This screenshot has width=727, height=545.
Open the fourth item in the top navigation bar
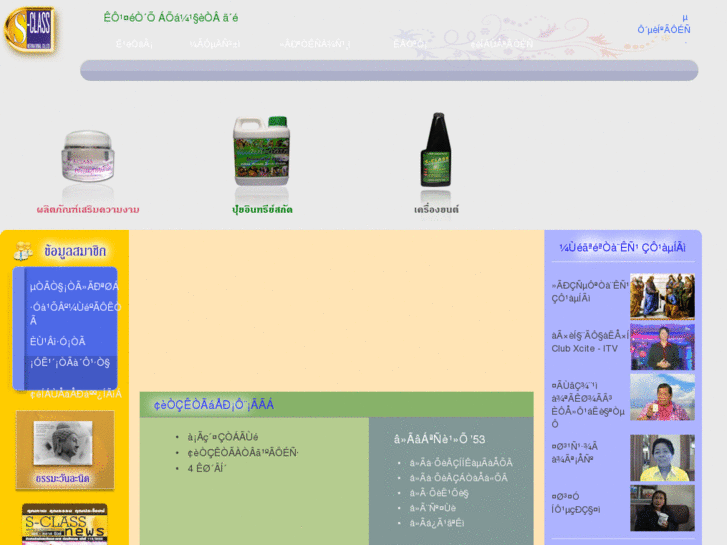[410, 44]
